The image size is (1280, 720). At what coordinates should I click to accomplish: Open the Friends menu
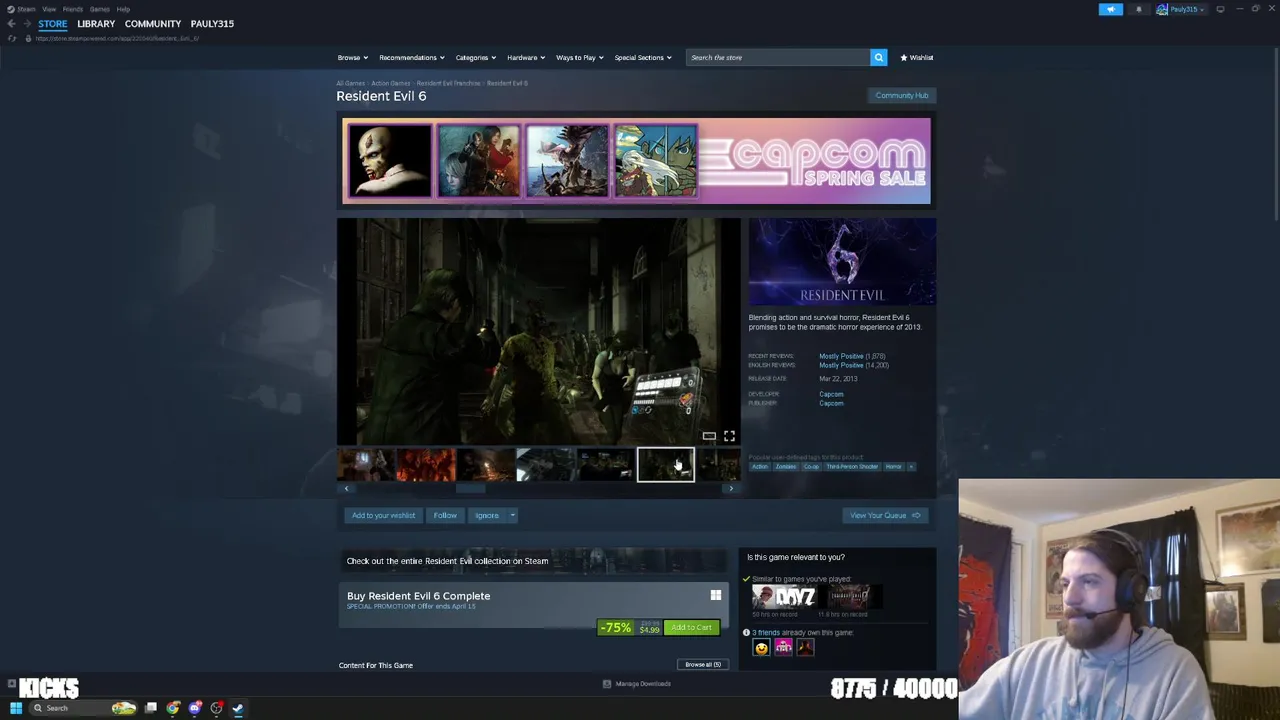(x=73, y=9)
